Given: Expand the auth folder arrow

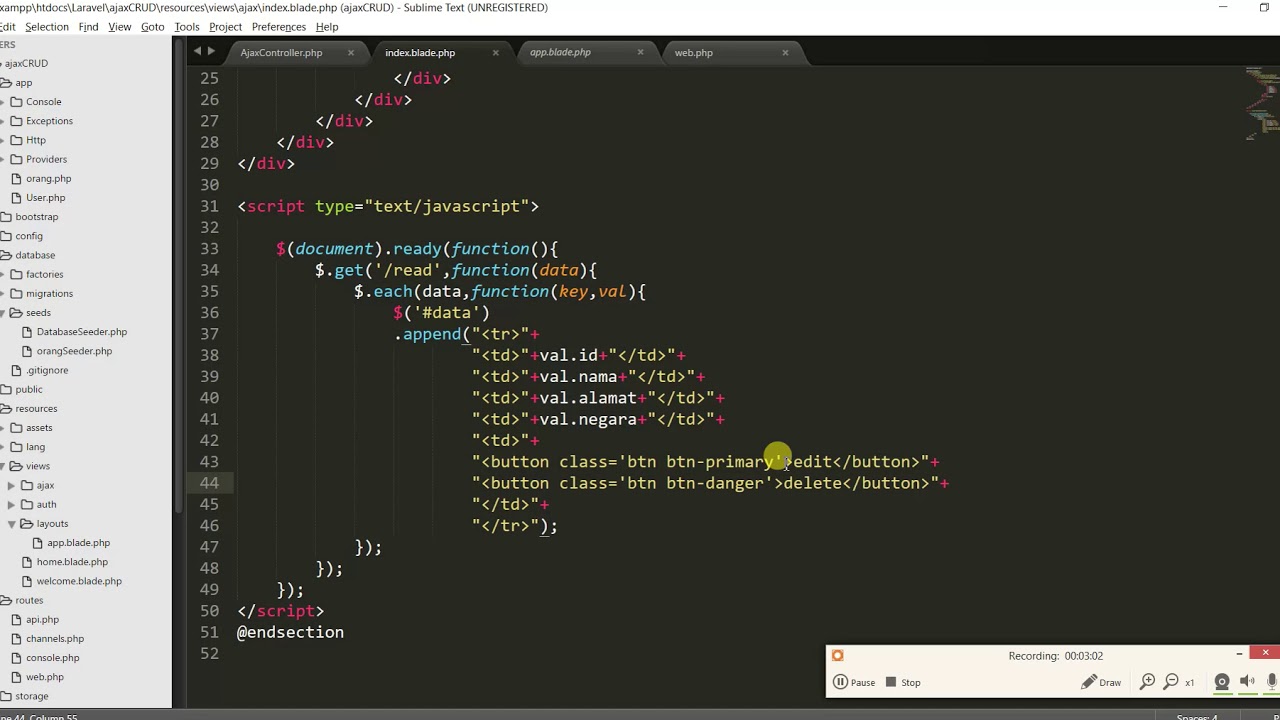Looking at the screenshot, I should pos(12,504).
